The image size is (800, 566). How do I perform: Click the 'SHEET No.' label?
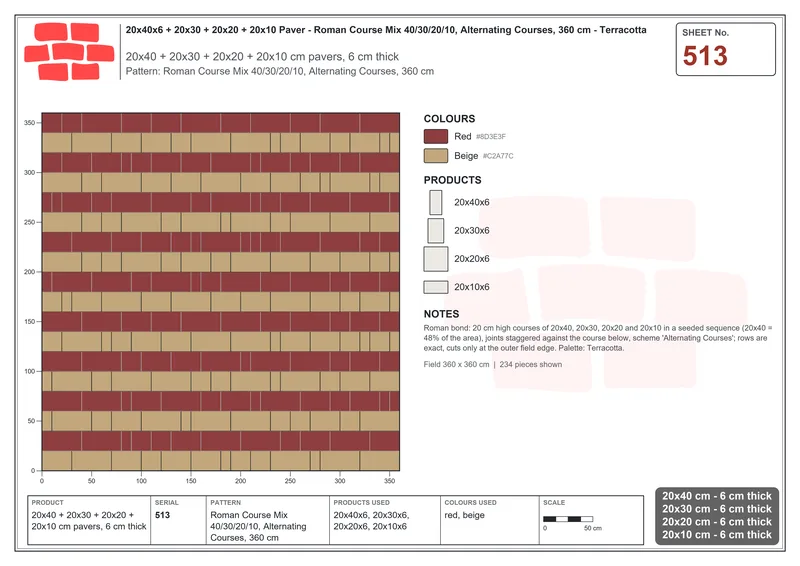pos(705,33)
